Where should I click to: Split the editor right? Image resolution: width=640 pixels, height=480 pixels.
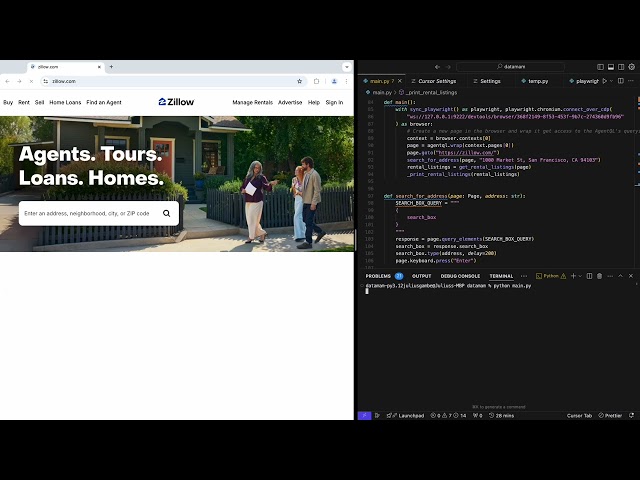(x=621, y=81)
